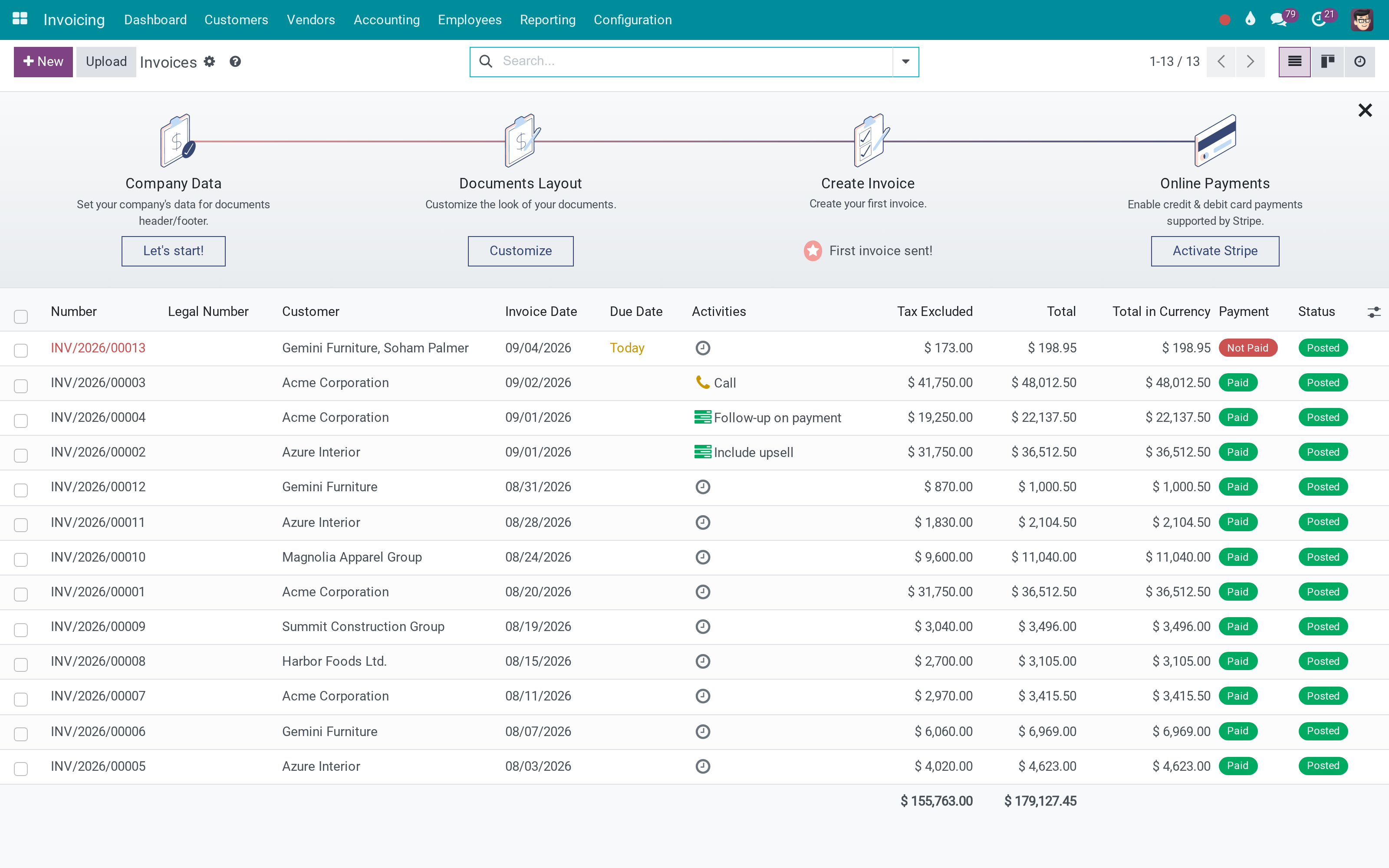This screenshot has height=868, width=1389.
Task: Check the box for INV/2026/00011
Action: click(x=21, y=525)
